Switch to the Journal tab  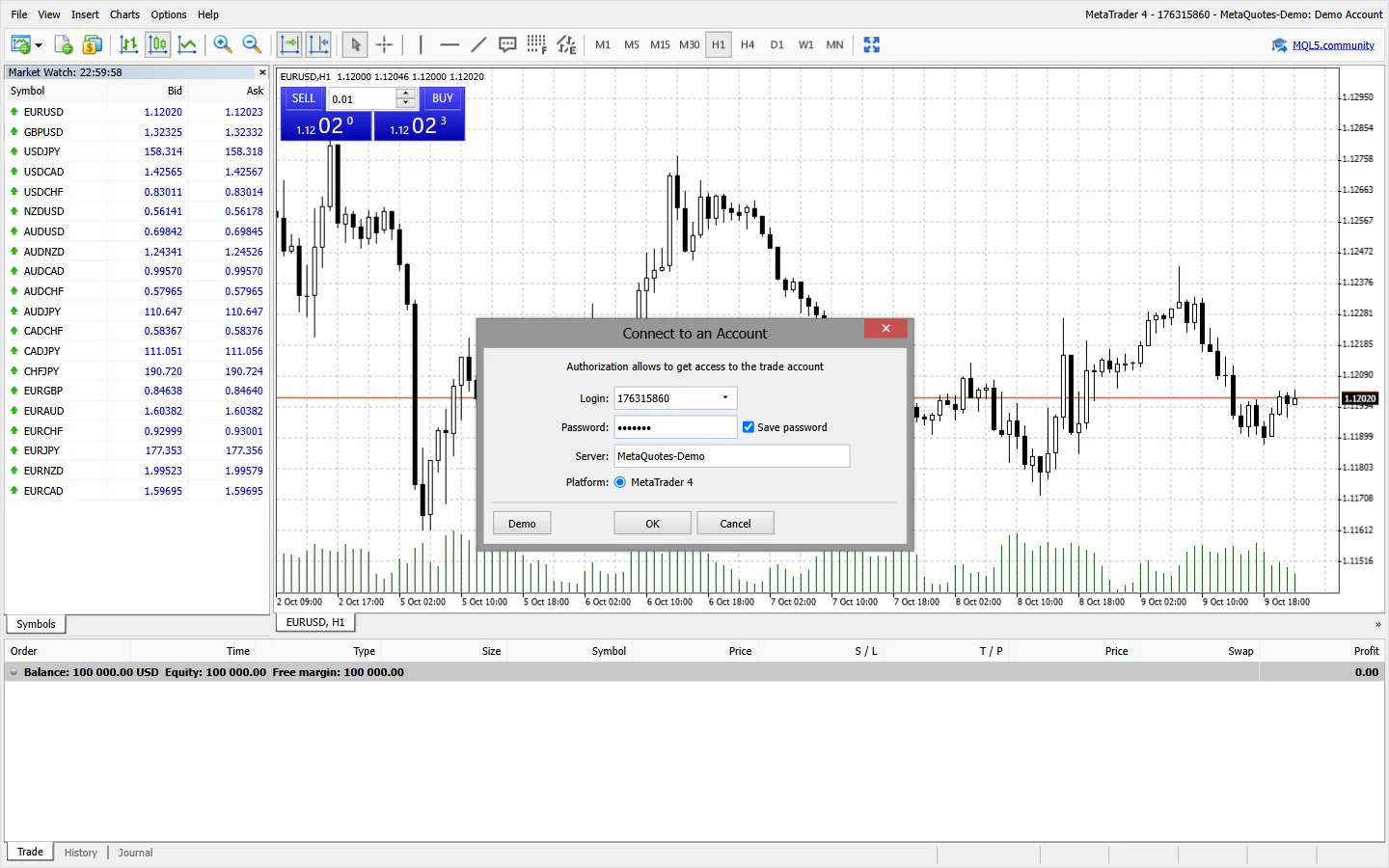click(x=136, y=853)
